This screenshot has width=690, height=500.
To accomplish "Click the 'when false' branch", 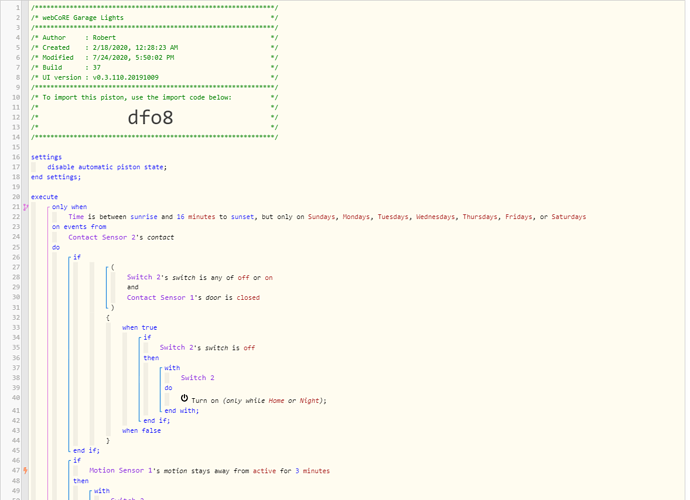I will 141,430.
